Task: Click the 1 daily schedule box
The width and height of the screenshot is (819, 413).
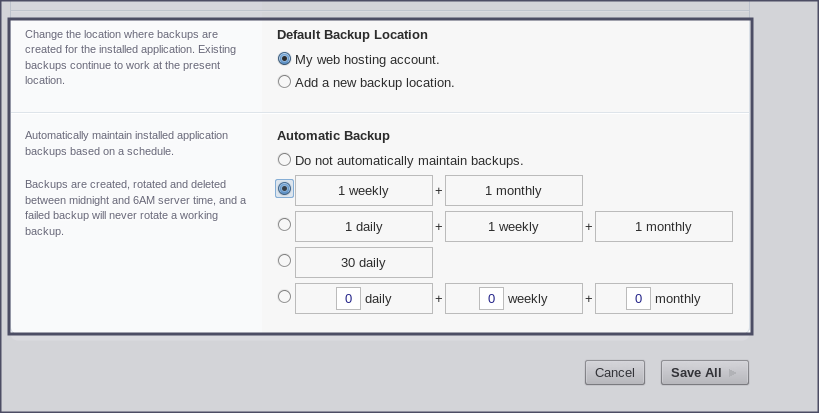Action: pyautogui.click(x=363, y=226)
